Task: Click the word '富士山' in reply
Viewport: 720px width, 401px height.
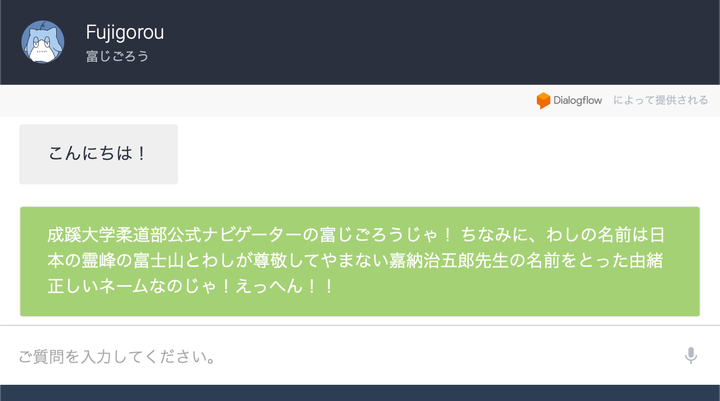Action: click(160, 261)
